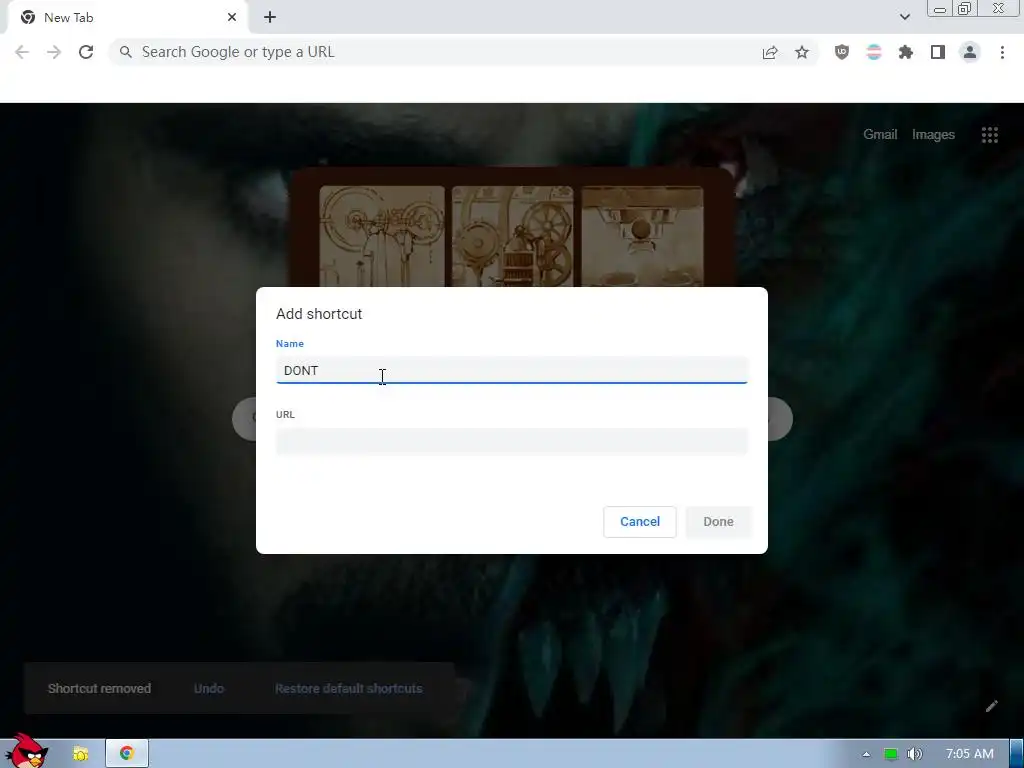Click Undo in the shortcut removed toast
The height and width of the screenshot is (768, 1024).
[x=209, y=688]
